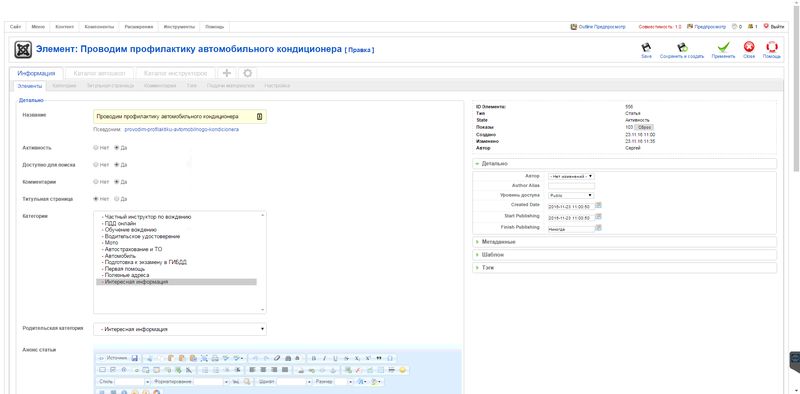Set Доступно для поиска to Нет
Viewport: 800px width, 394px height.
pyautogui.click(x=95, y=165)
